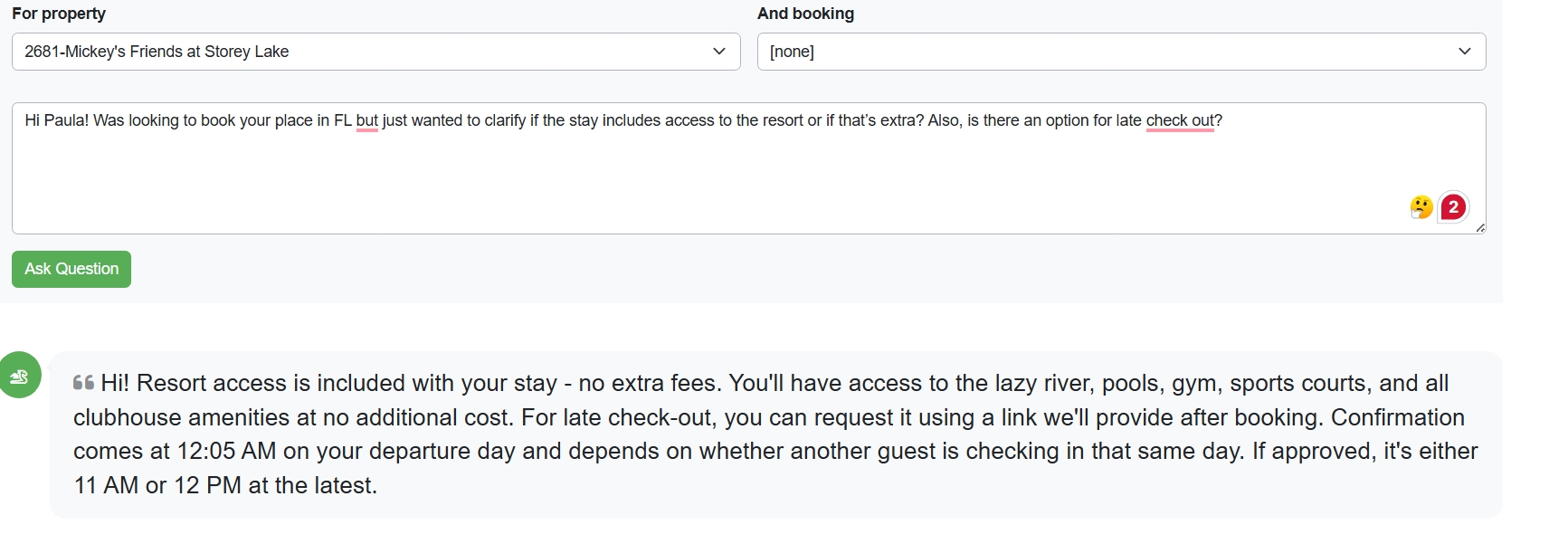Click the "And booking" label

coord(805,14)
